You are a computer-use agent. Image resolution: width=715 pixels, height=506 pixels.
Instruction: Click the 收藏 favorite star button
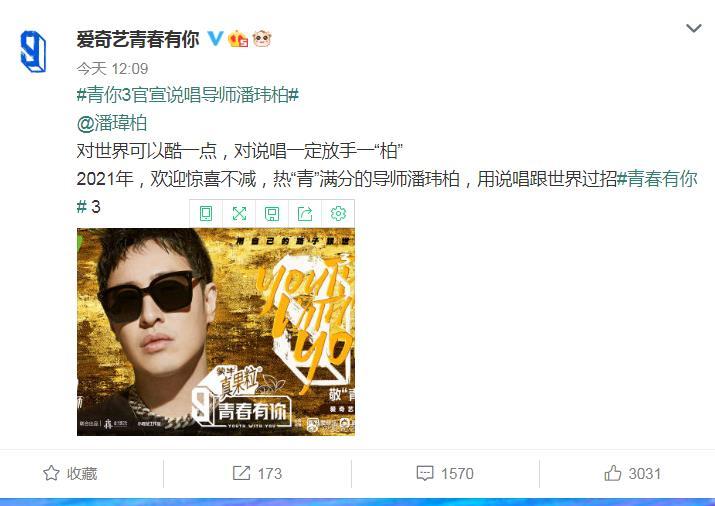point(70,474)
